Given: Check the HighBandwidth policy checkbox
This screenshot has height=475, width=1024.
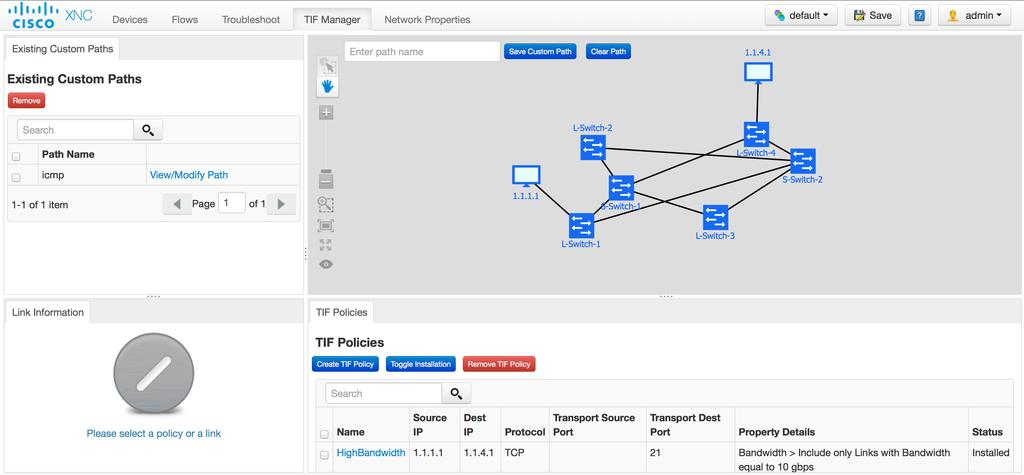Looking at the screenshot, I should click(x=324, y=455).
